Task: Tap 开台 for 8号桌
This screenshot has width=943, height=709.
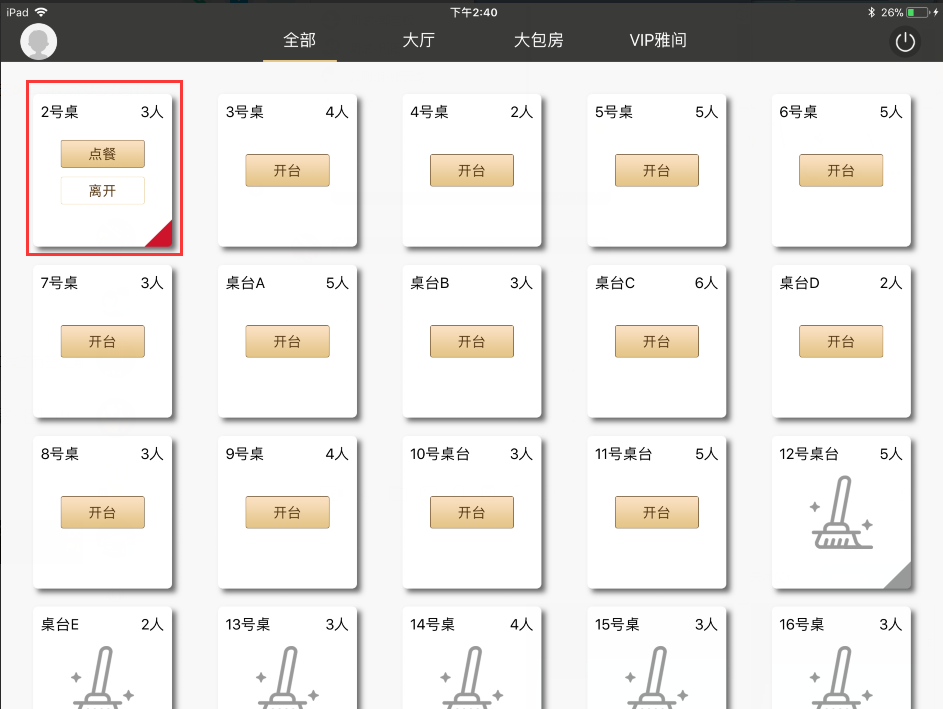Action: click(103, 512)
